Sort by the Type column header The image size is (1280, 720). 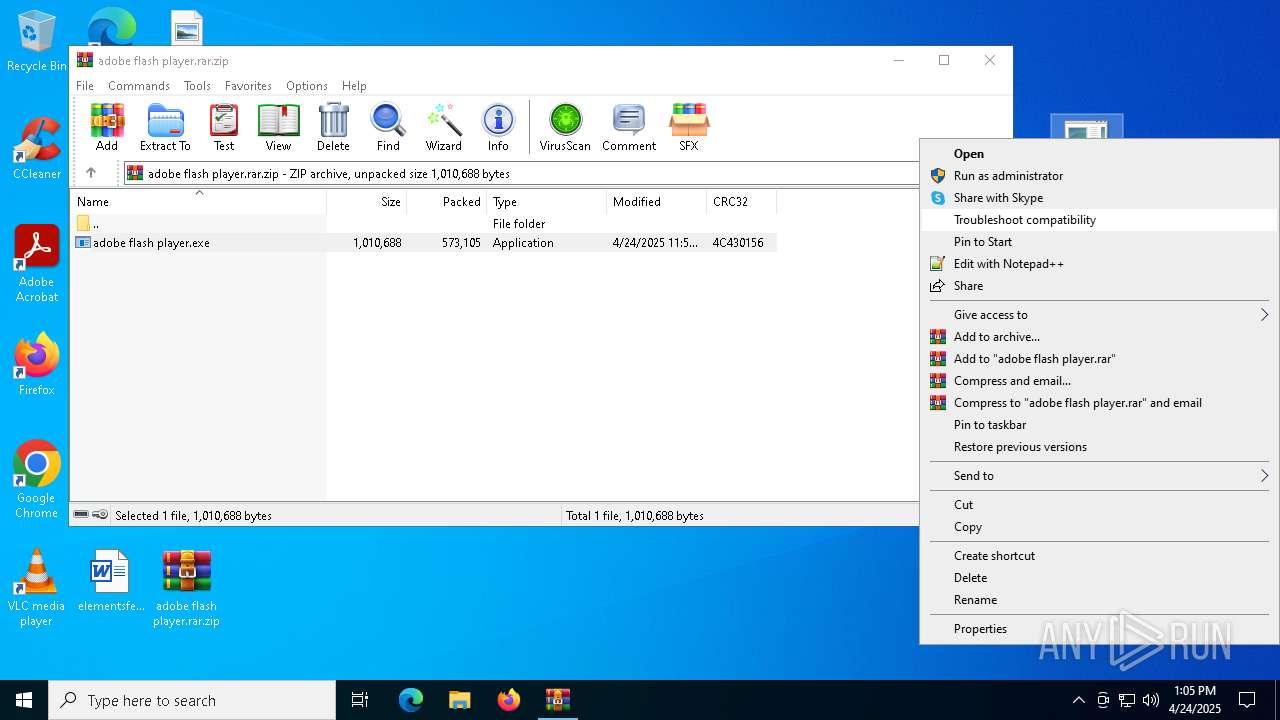pos(547,201)
